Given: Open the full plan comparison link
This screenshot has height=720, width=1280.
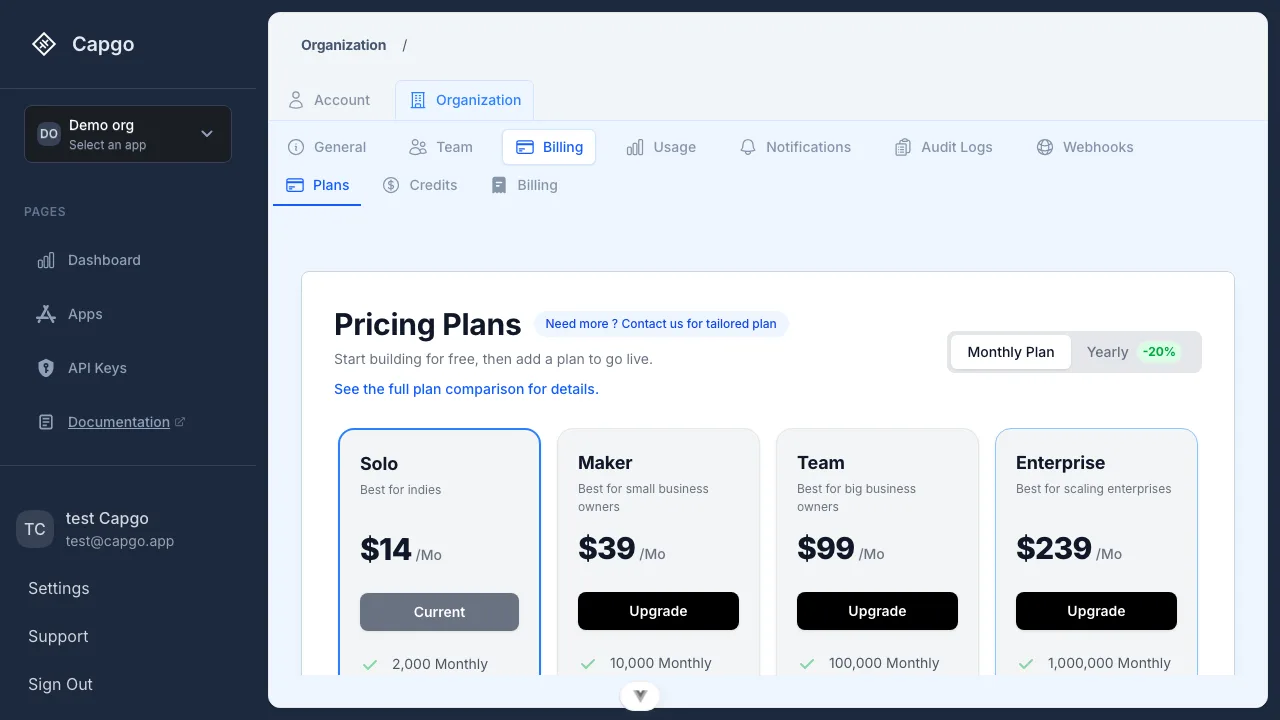Looking at the screenshot, I should tap(466, 389).
